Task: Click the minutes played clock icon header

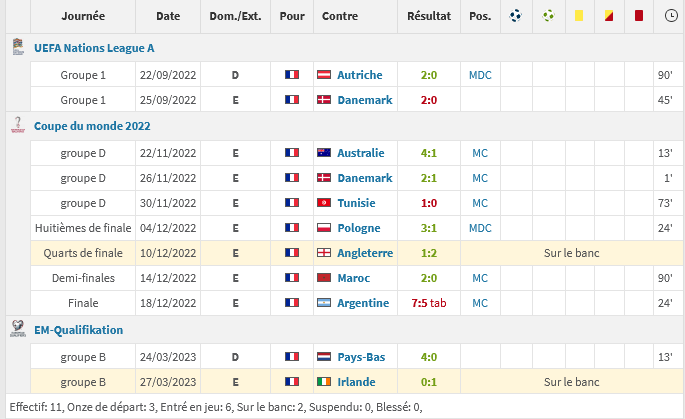Action: pyautogui.click(x=670, y=16)
